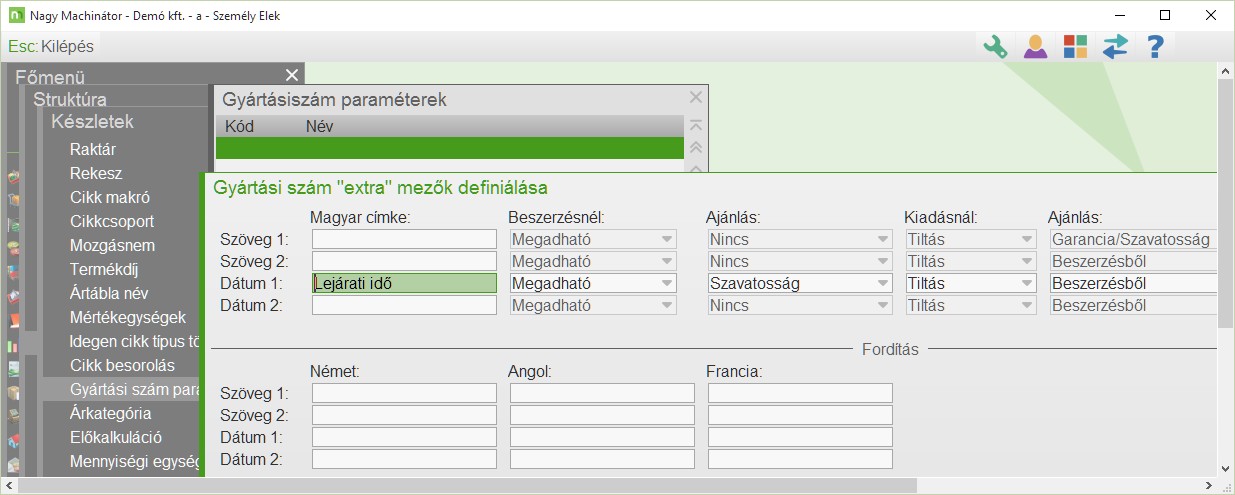Click the horizontal scrollbar right arrow
The height and width of the screenshot is (495, 1235).
(x=1209, y=485)
